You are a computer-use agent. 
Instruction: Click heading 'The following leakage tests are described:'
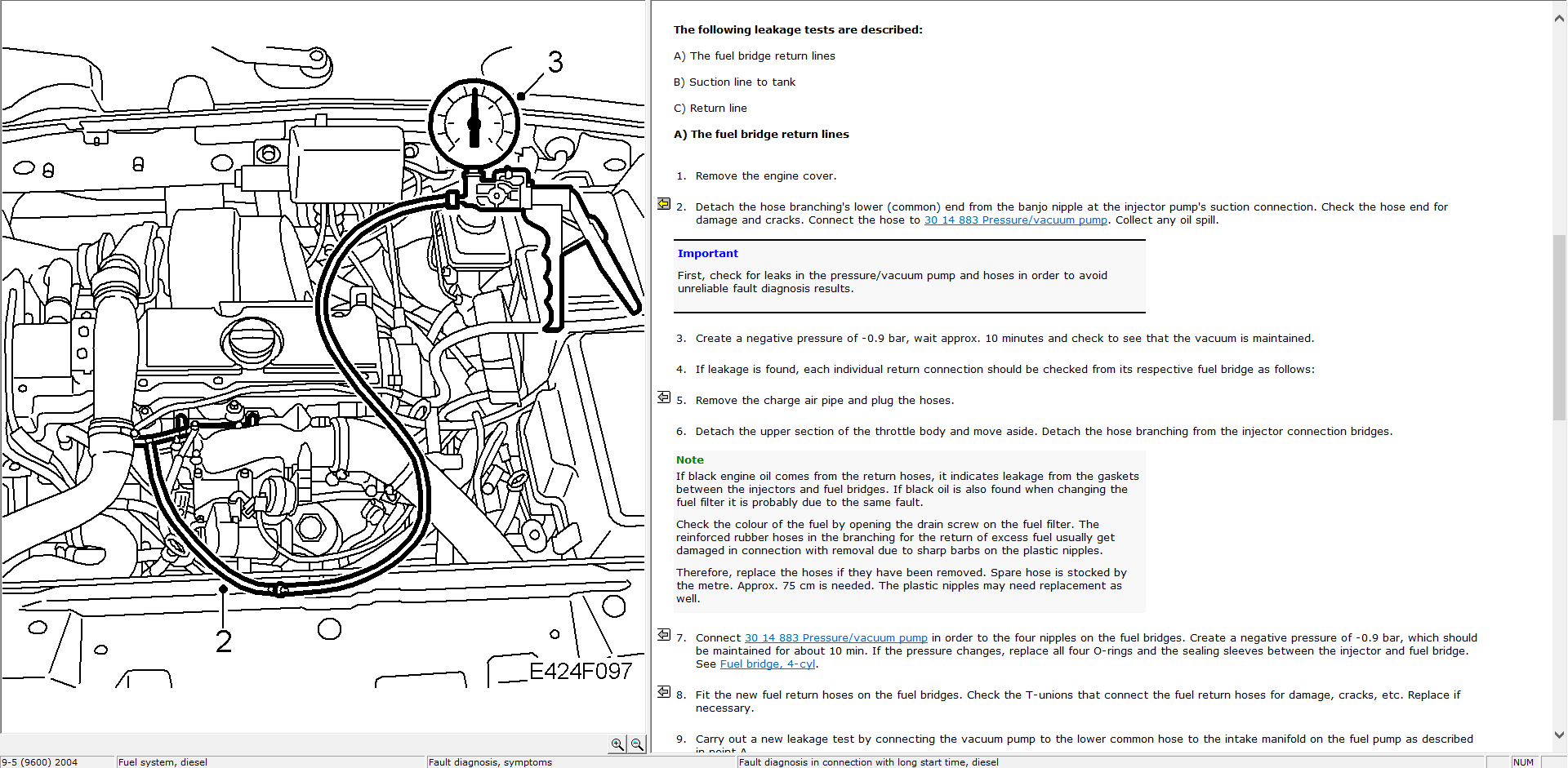coord(798,30)
